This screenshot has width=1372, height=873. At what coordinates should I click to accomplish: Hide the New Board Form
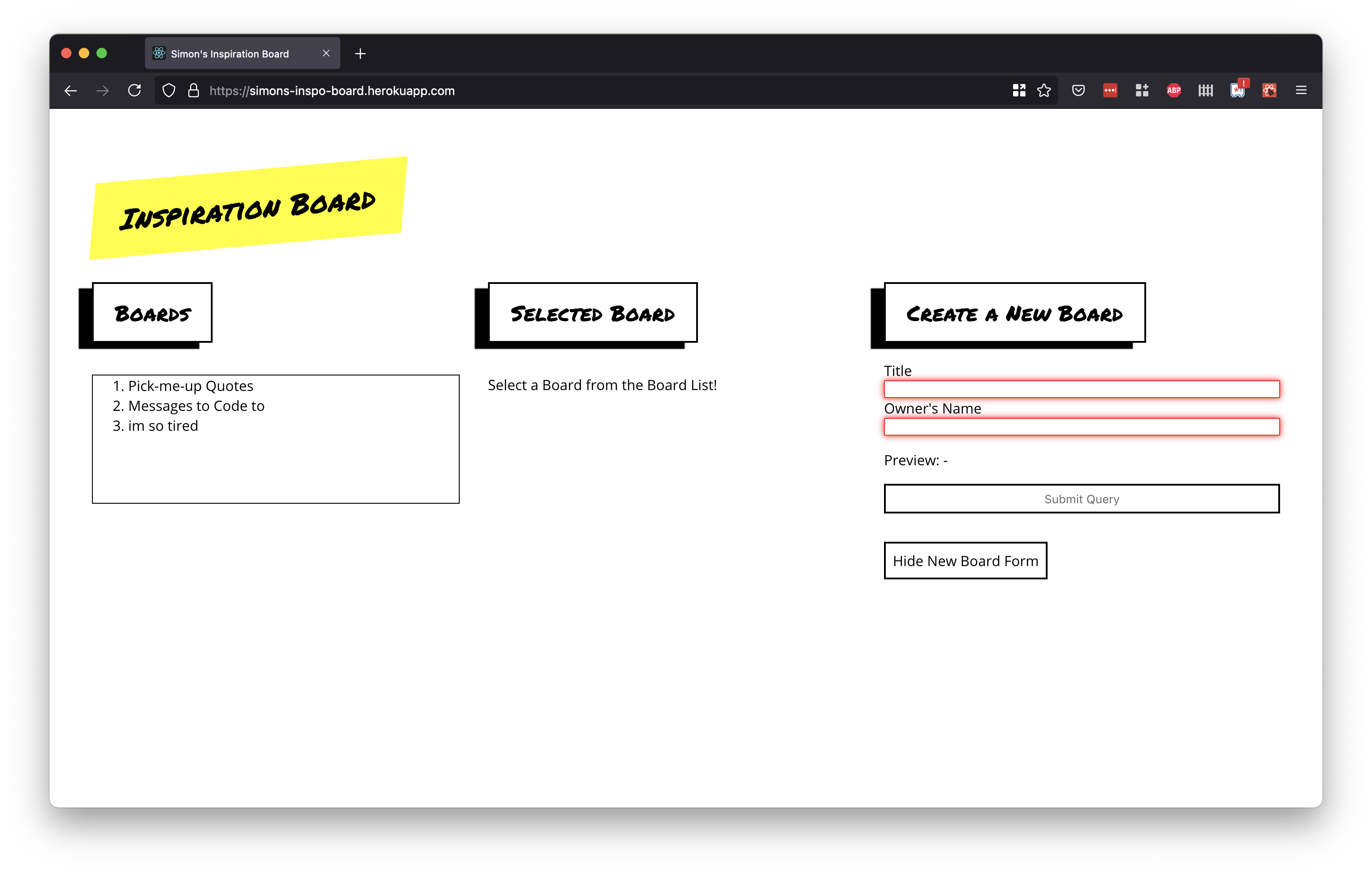click(965, 561)
